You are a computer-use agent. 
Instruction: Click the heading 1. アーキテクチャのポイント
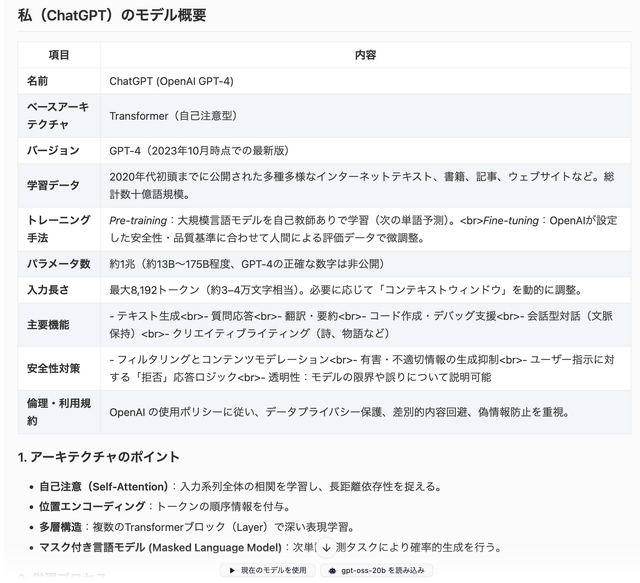click(99, 456)
